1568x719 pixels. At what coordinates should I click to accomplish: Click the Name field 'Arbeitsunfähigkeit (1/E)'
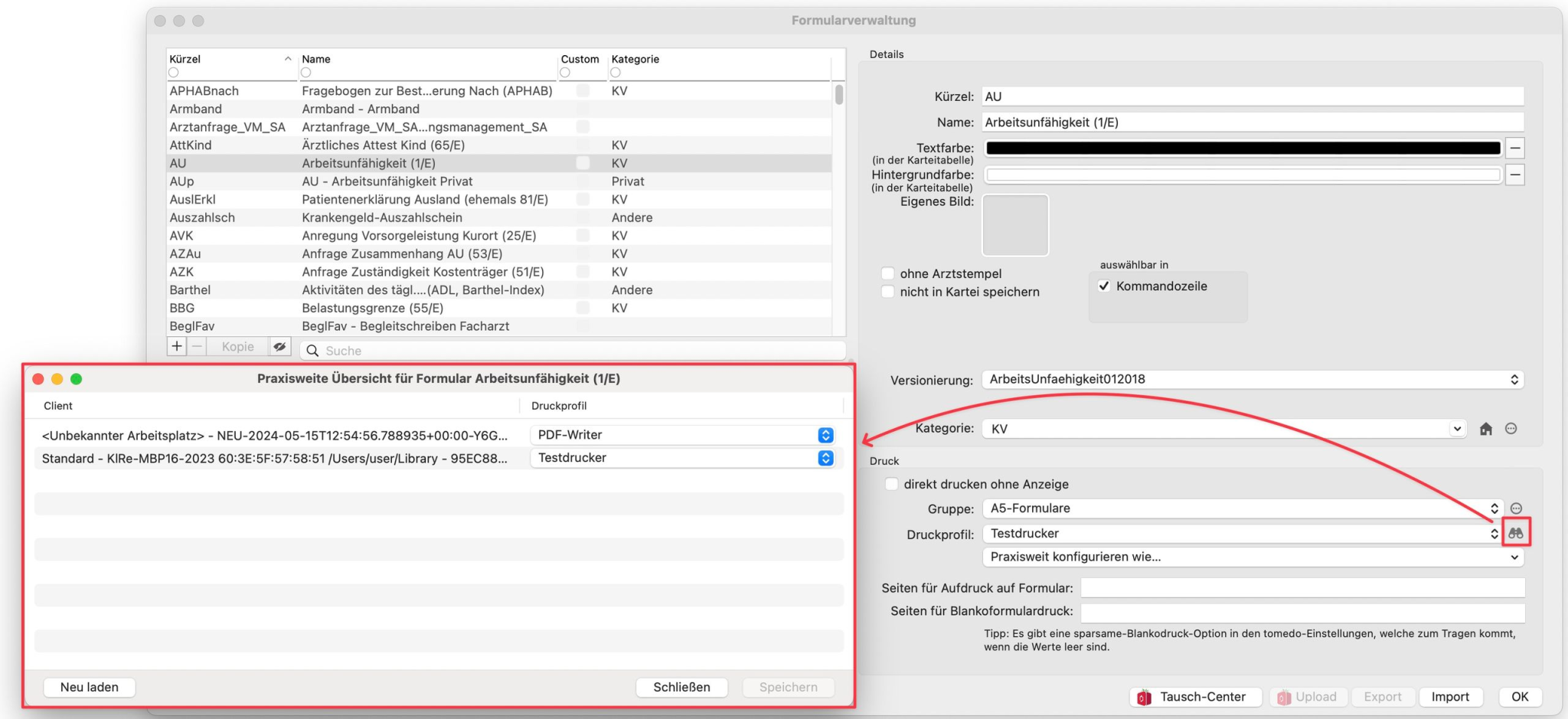tap(1253, 123)
